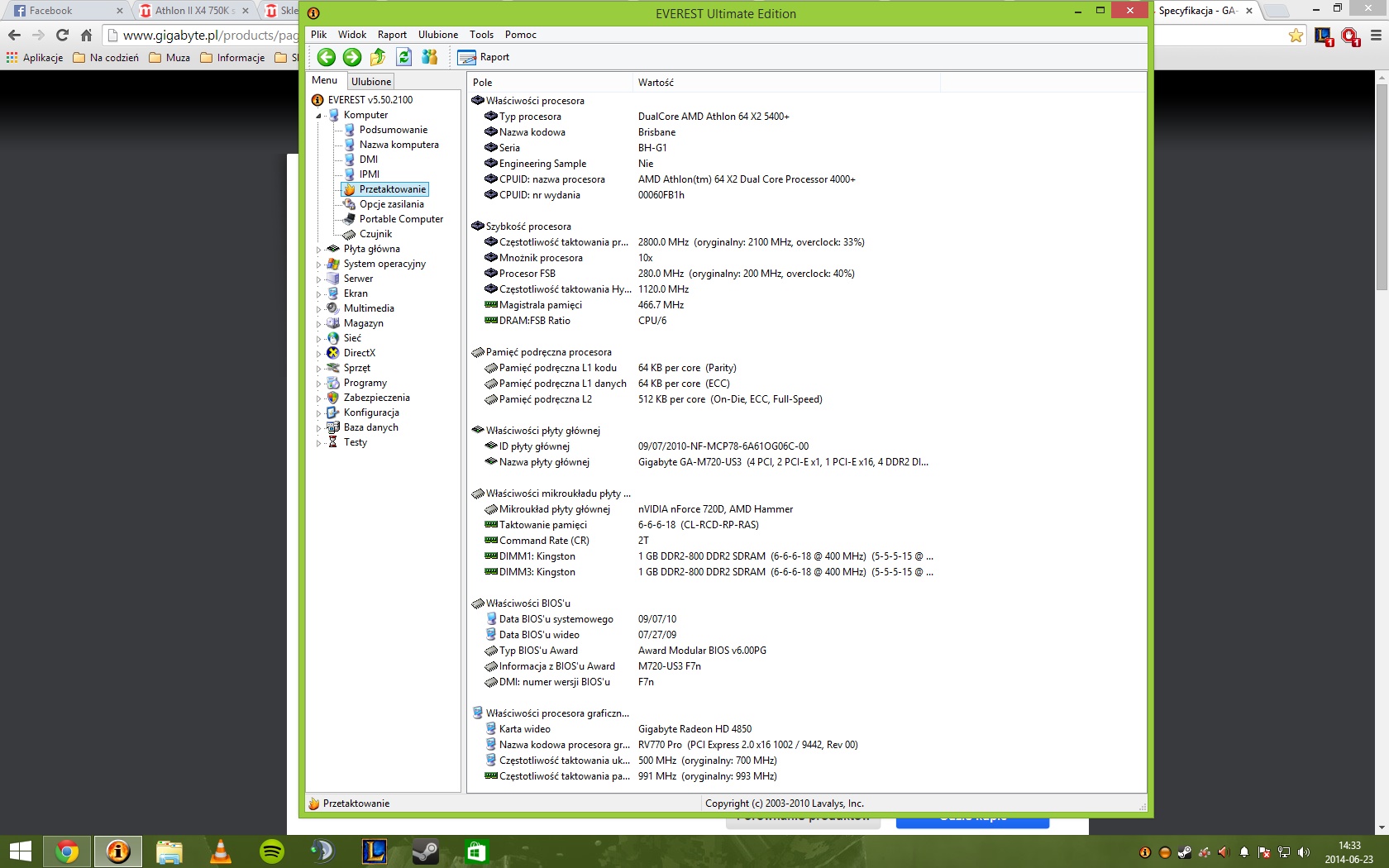Image resolution: width=1389 pixels, height=868 pixels.
Task: Select DMI tree item
Action: [x=368, y=160]
